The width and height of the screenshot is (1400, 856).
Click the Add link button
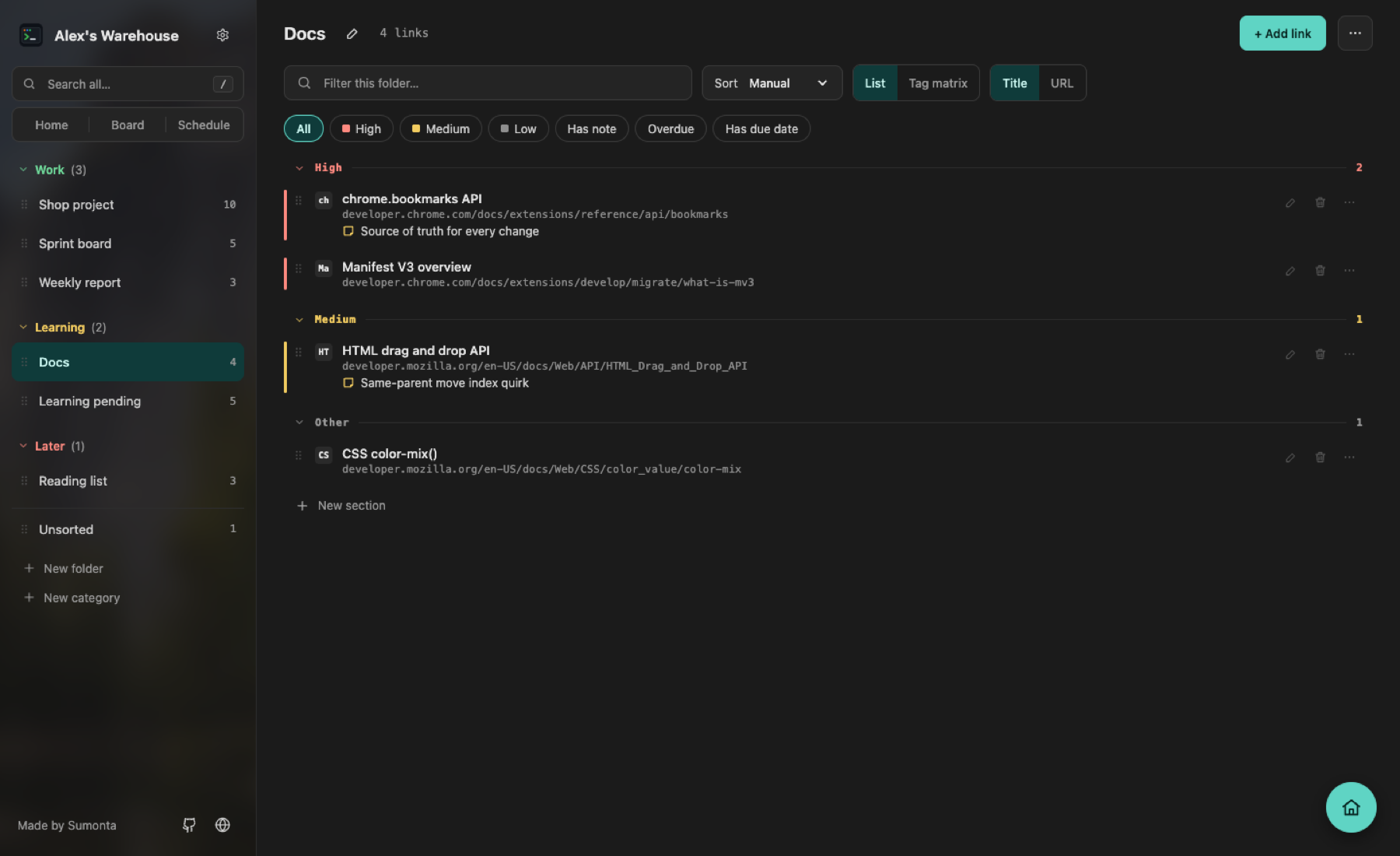(x=1282, y=33)
